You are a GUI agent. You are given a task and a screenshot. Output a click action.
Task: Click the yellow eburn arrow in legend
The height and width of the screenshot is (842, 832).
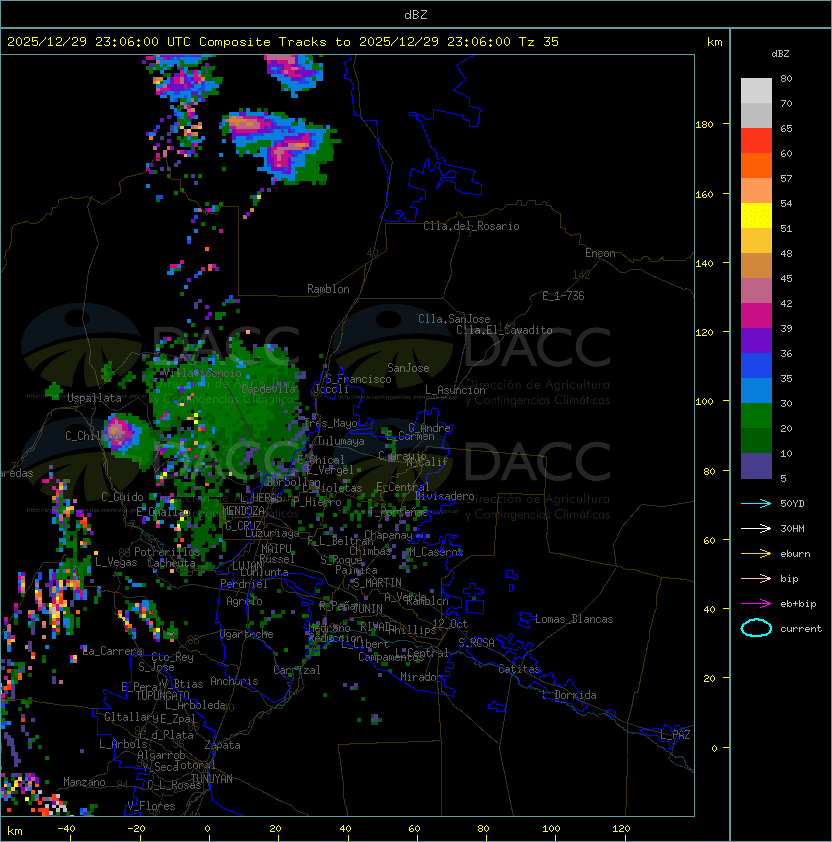tap(756, 553)
